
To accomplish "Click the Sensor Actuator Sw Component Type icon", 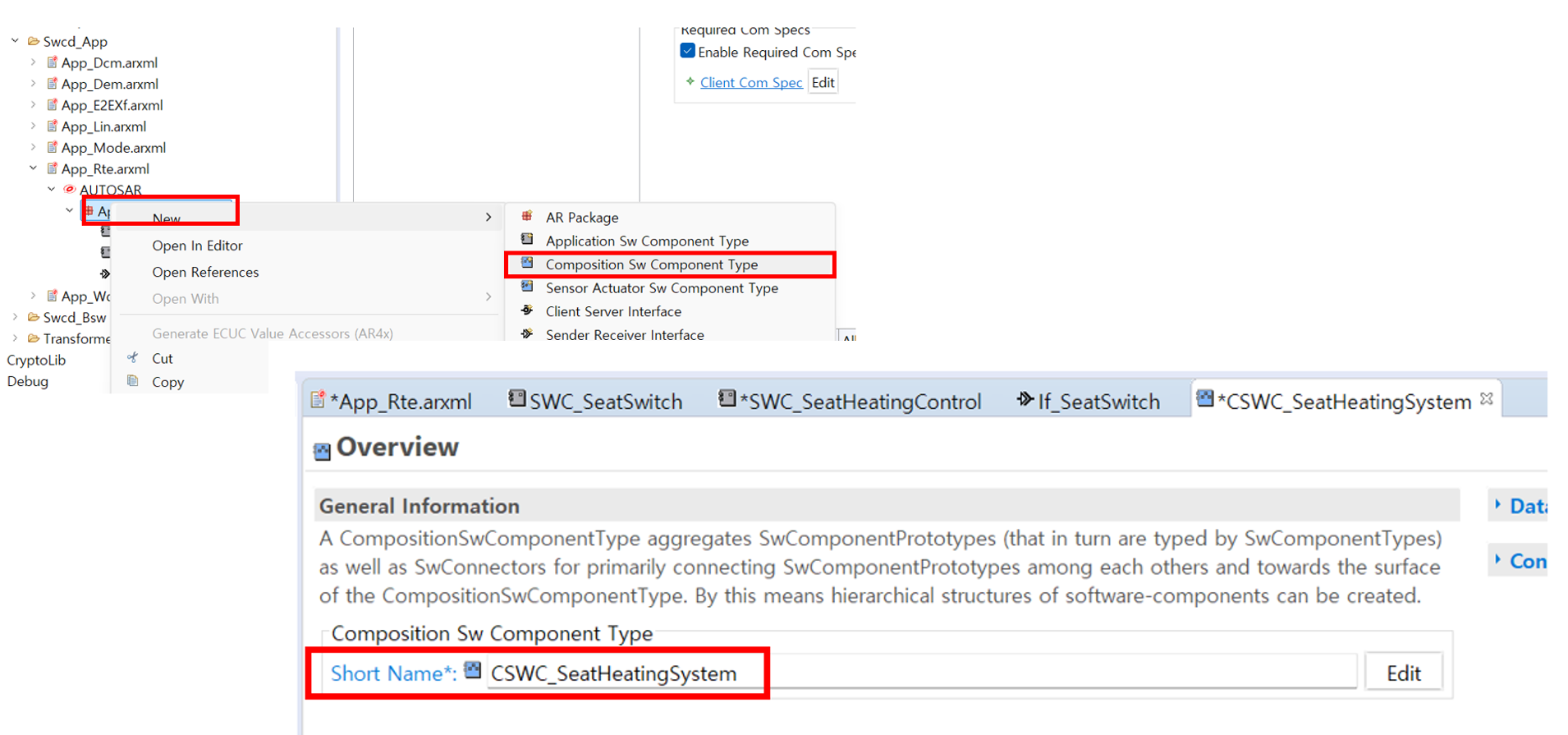I will click(x=527, y=287).
